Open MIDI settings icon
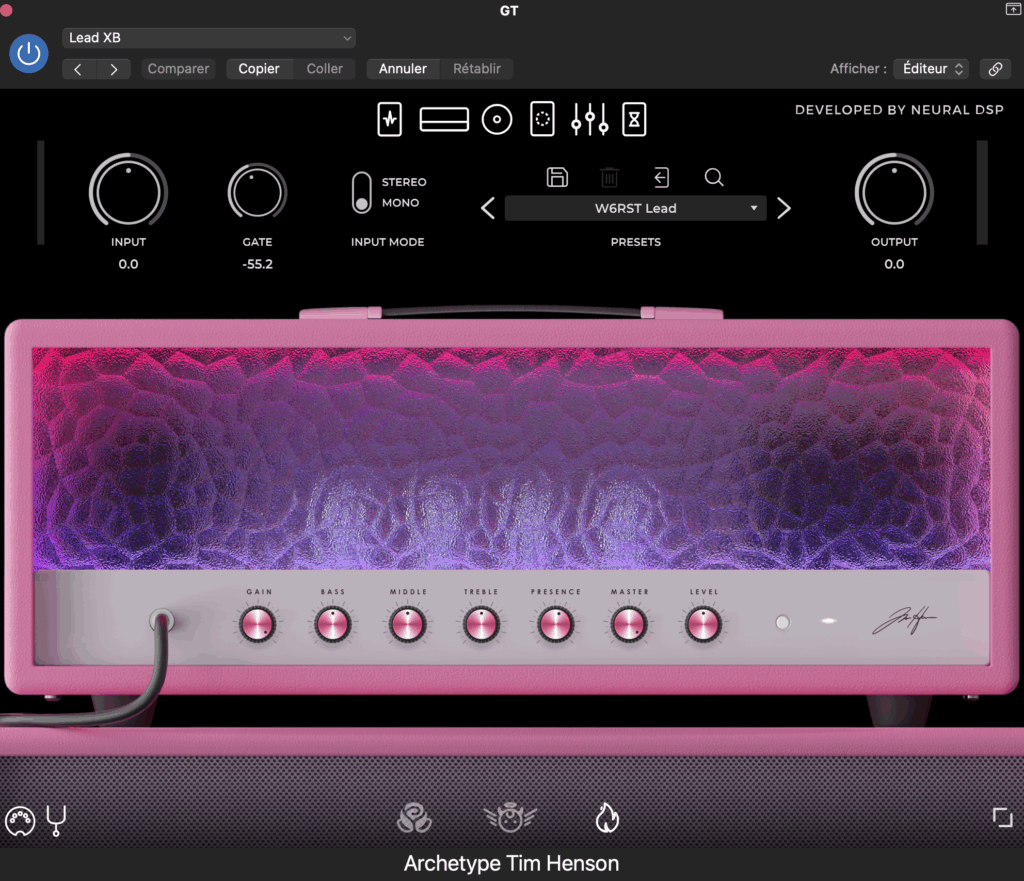This screenshot has width=1024, height=881. [20, 820]
